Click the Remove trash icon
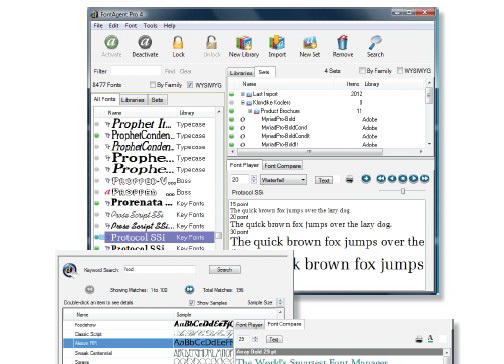Screen dimensions: 504x364 (x=343, y=43)
